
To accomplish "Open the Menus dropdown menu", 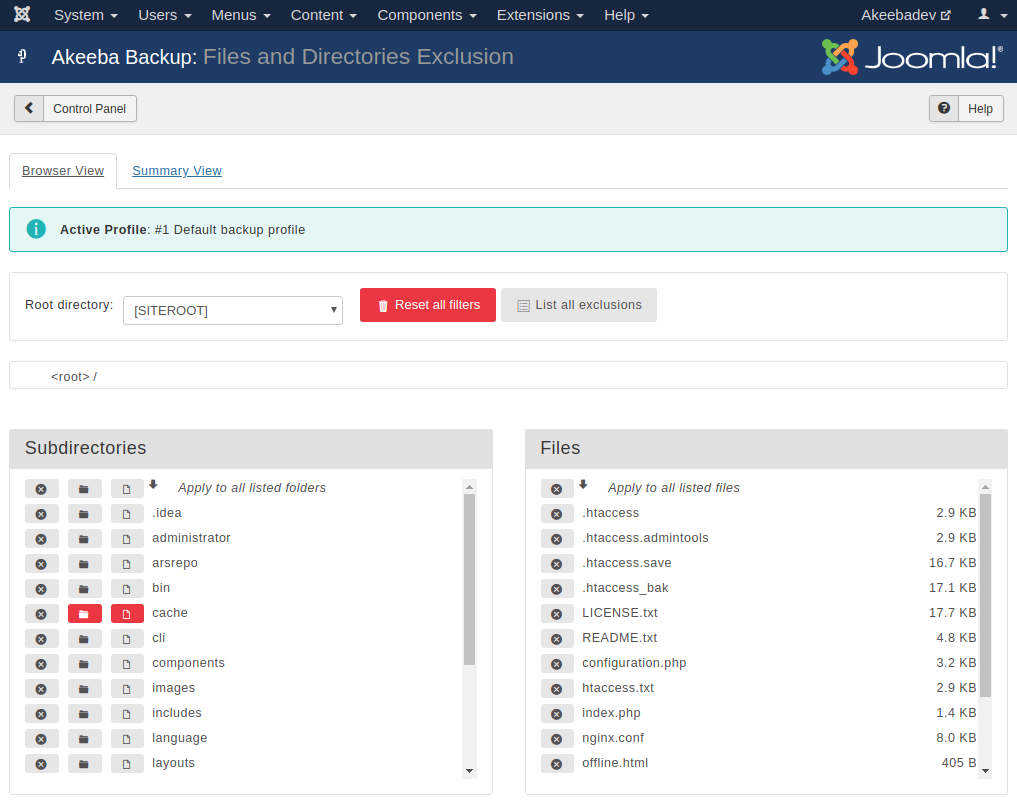I will point(241,15).
